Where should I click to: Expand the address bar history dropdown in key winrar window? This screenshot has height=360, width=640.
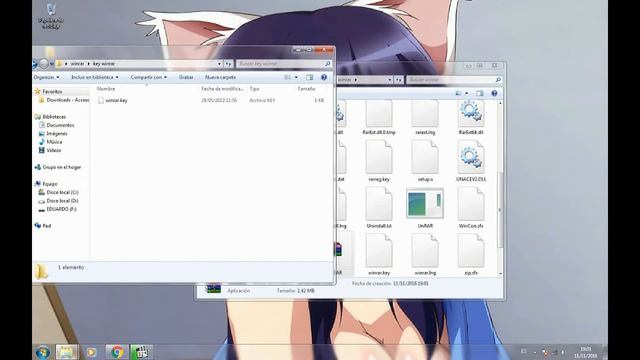(219, 64)
